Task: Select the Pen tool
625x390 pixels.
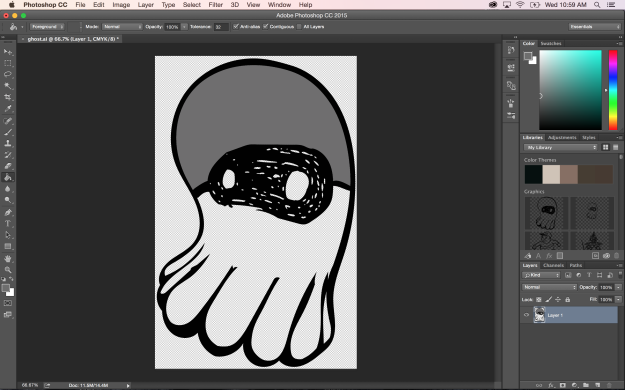Action: coord(8,212)
